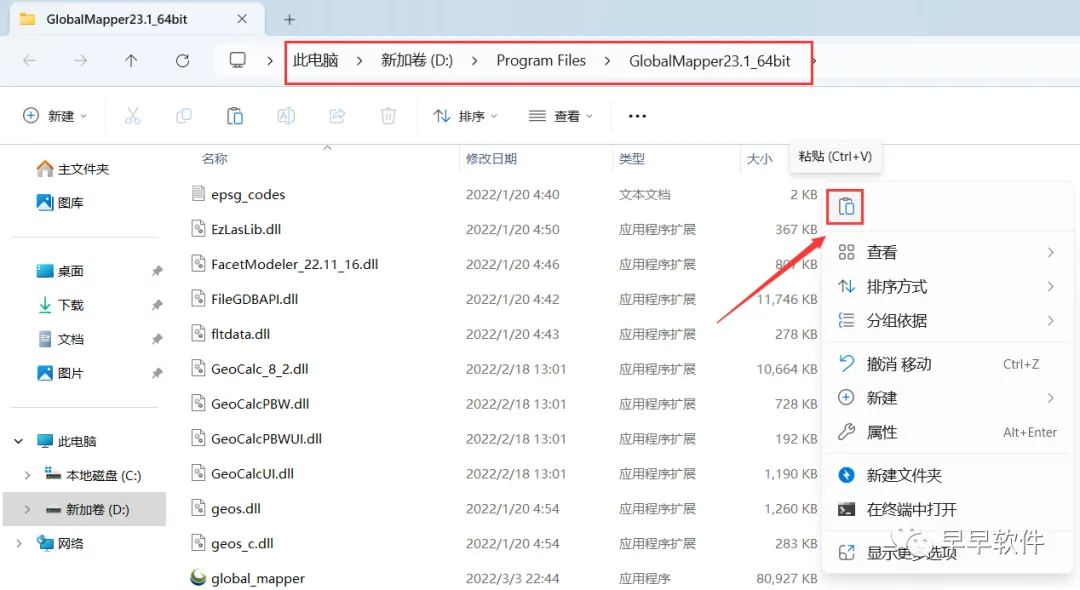The image size is (1080, 590).
Task: Open the 排序 dropdown in toolbar
Action: coord(465,116)
